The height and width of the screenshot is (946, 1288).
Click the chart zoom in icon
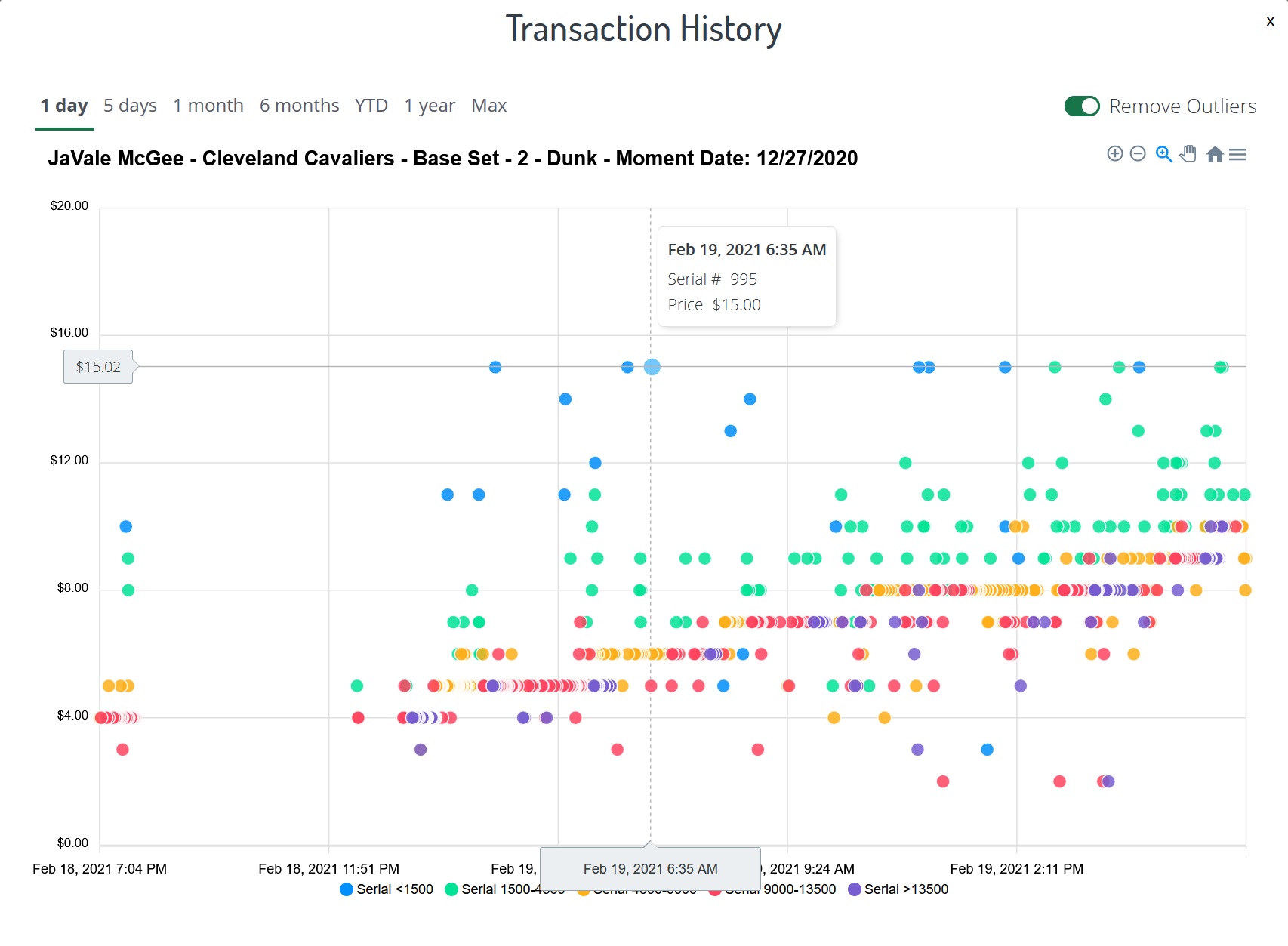click(x=1115, y=154)
